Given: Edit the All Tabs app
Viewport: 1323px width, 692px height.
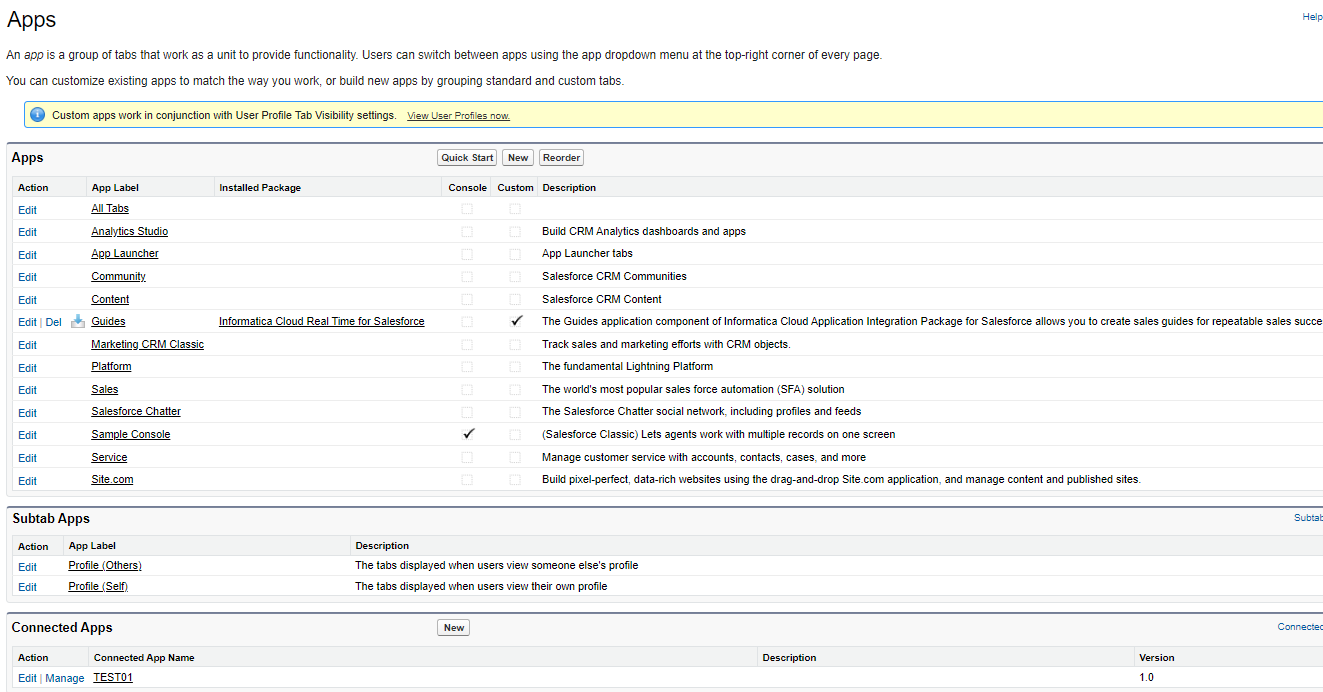Looking at the screenshot, I should (27, 210).
